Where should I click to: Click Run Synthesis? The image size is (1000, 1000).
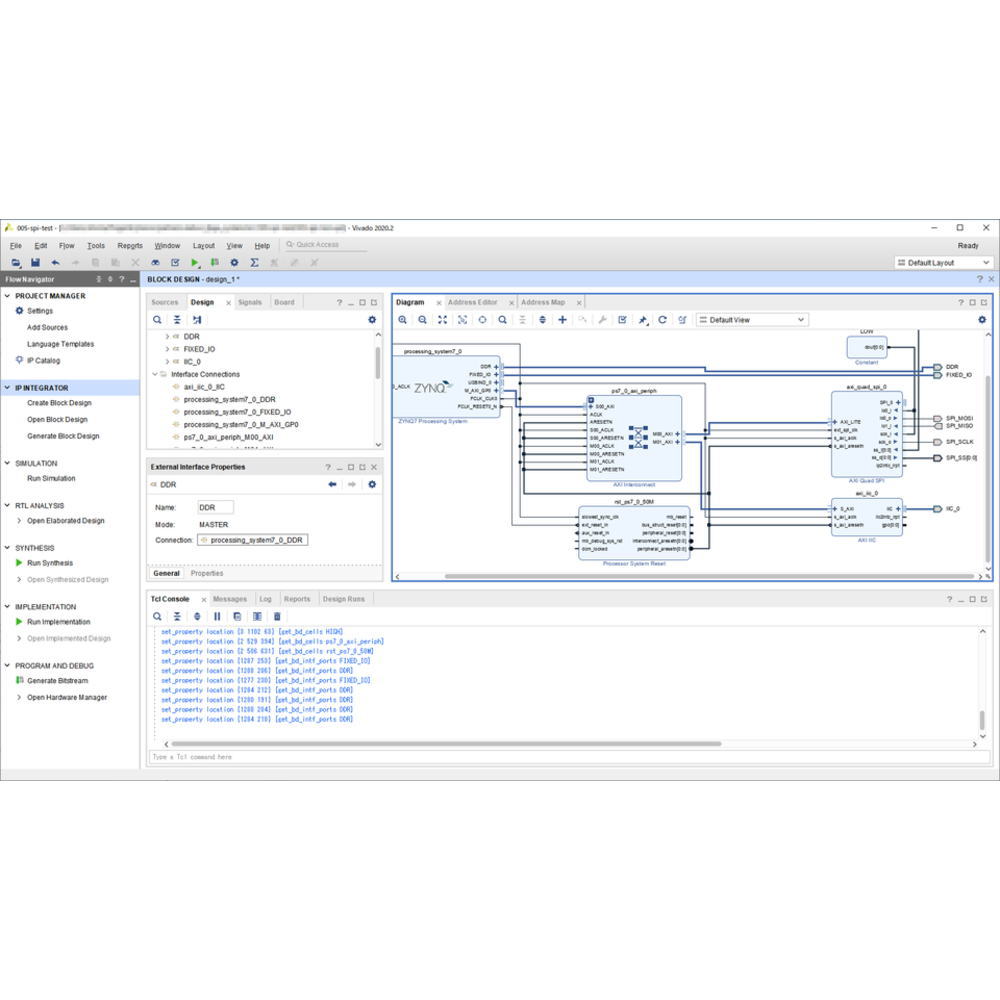[50, 563]
